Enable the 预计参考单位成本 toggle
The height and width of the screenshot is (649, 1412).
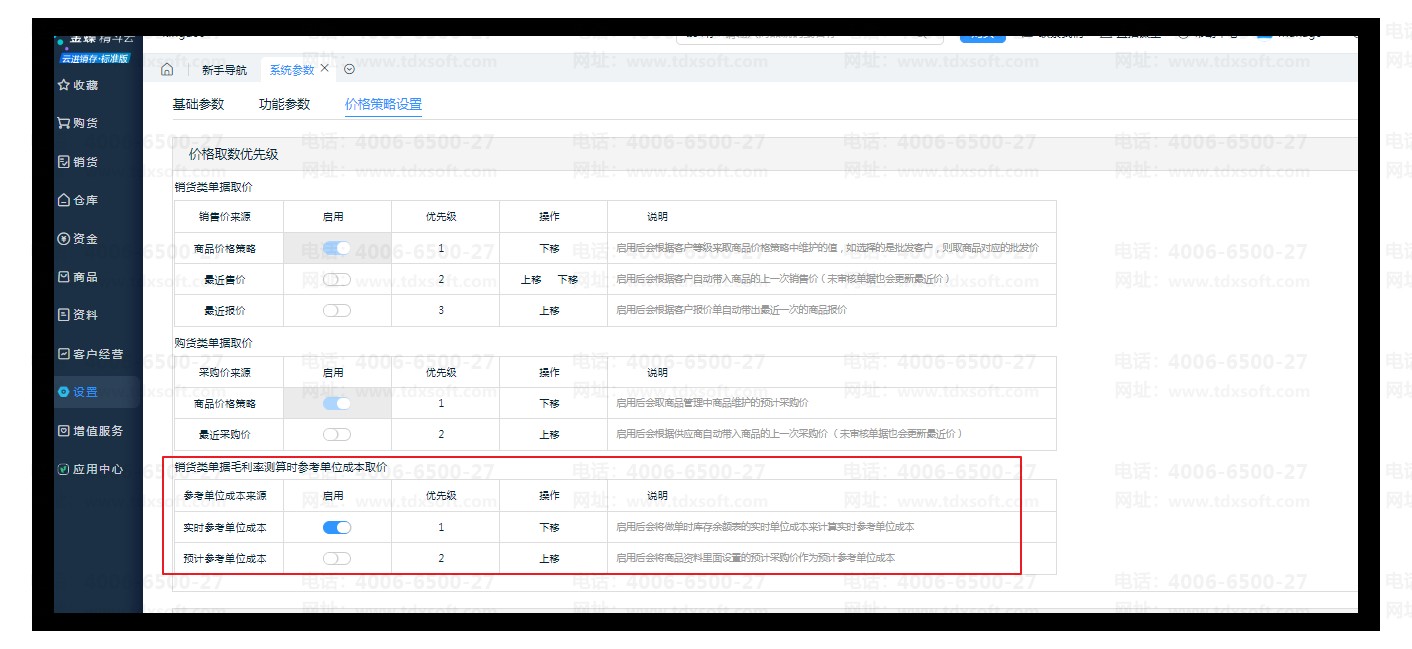click(337, 558)
